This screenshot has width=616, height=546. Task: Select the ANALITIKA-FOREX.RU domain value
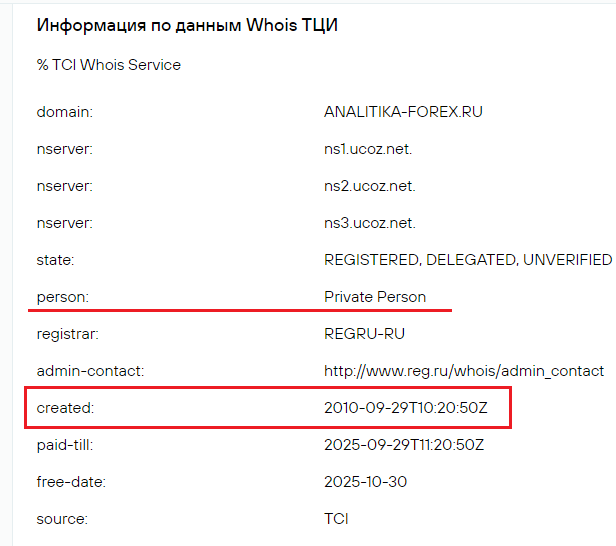click(403, 112)
